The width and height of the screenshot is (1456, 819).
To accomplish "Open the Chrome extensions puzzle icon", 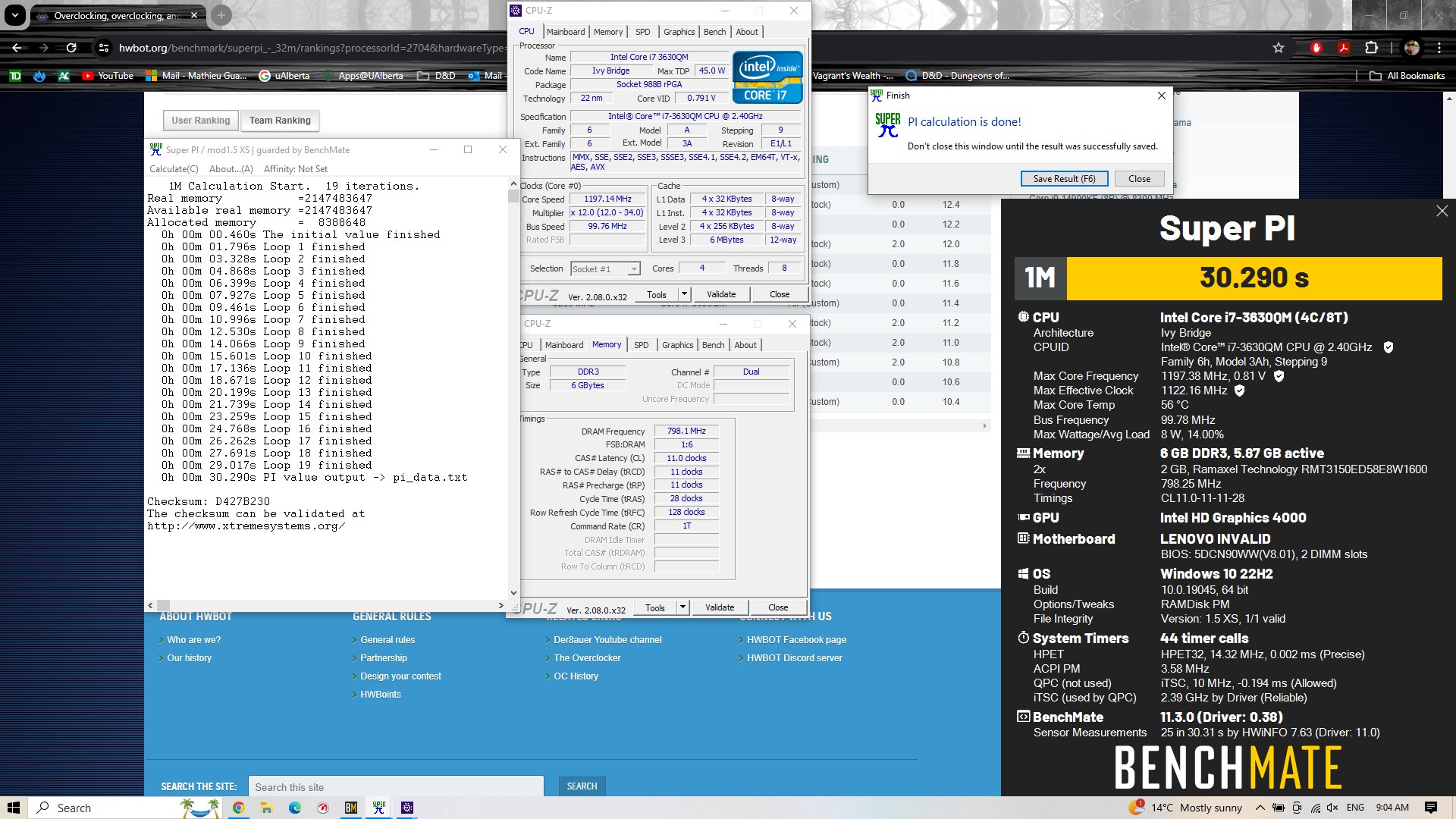I will (x=1371, y=48).
